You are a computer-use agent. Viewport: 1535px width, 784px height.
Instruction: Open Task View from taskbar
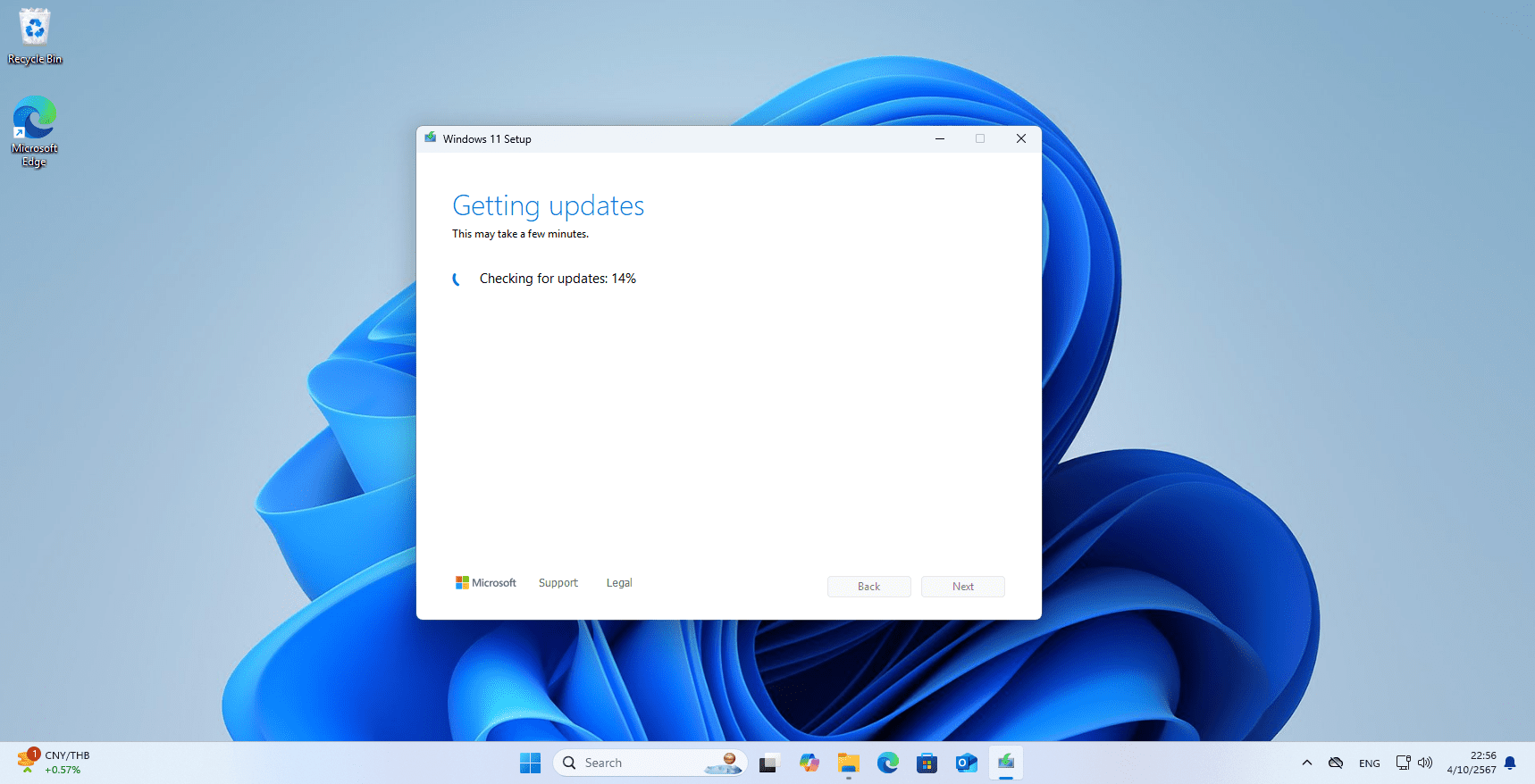coord(769,763)
